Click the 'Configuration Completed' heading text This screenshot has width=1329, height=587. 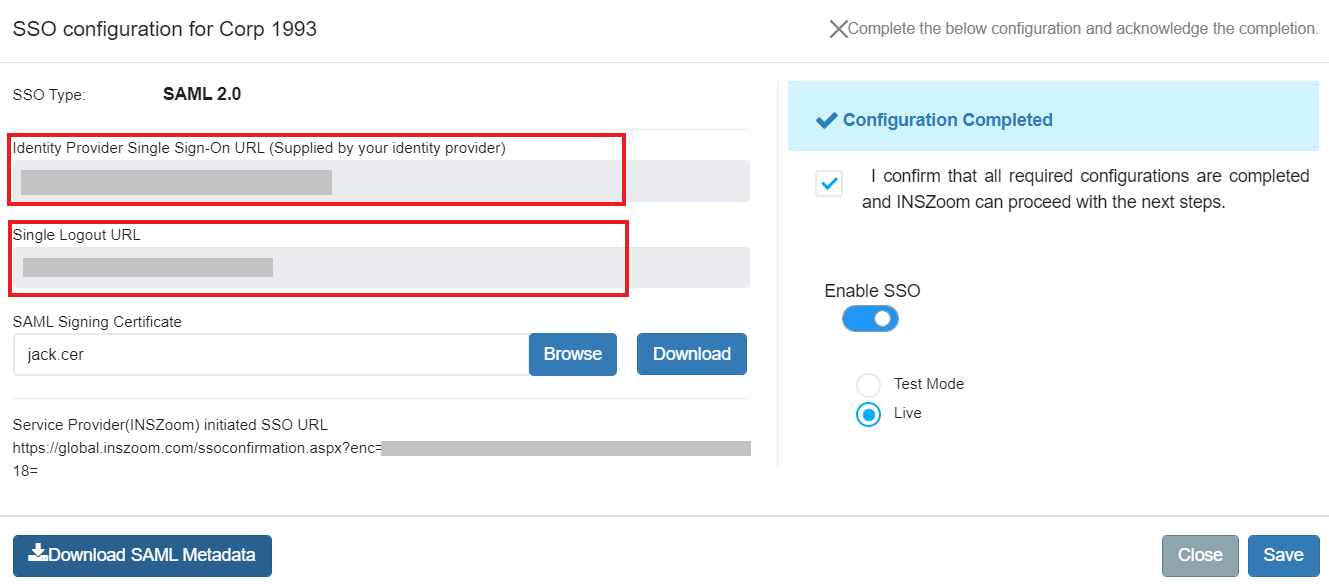(947, 120)
